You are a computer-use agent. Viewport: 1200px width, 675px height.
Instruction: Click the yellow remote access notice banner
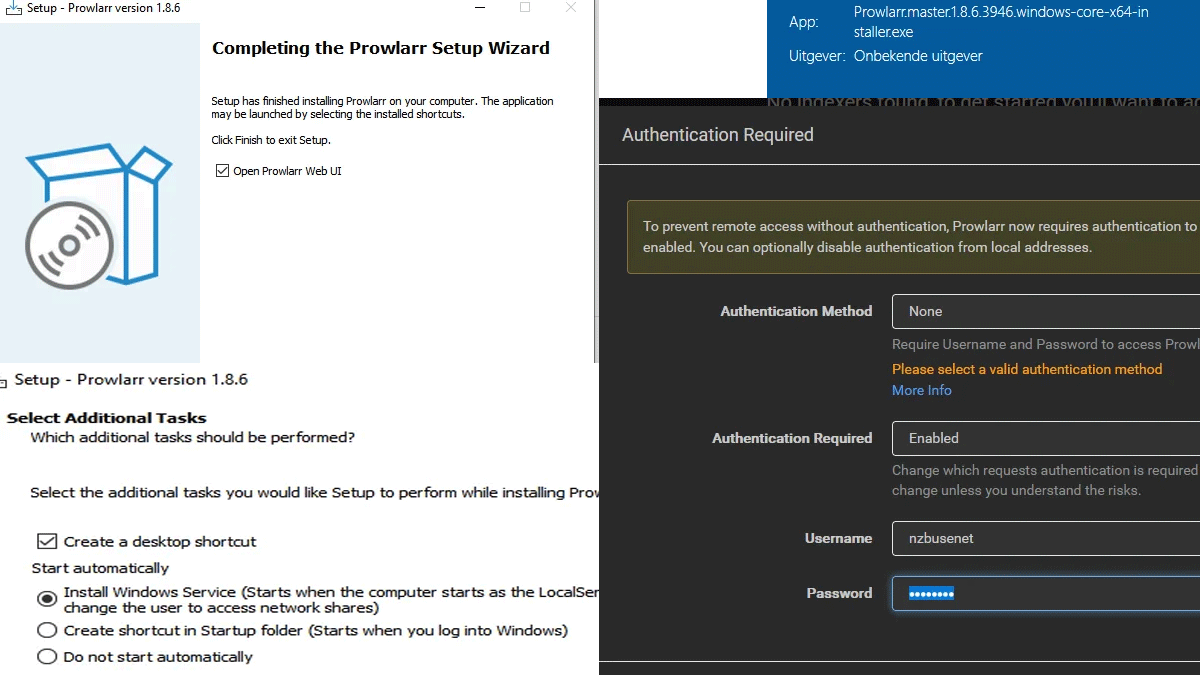pyautogui.click(x=912, y=237)
